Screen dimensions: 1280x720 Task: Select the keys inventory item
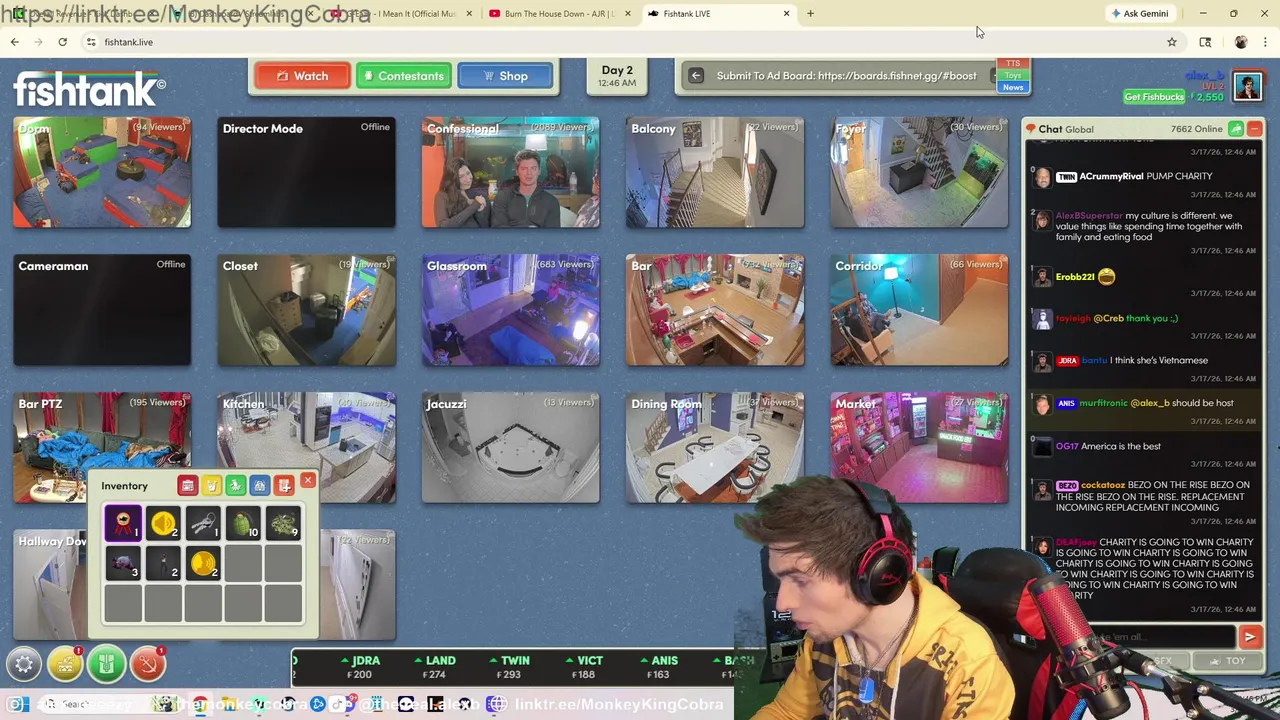click(x=203, y=523)
